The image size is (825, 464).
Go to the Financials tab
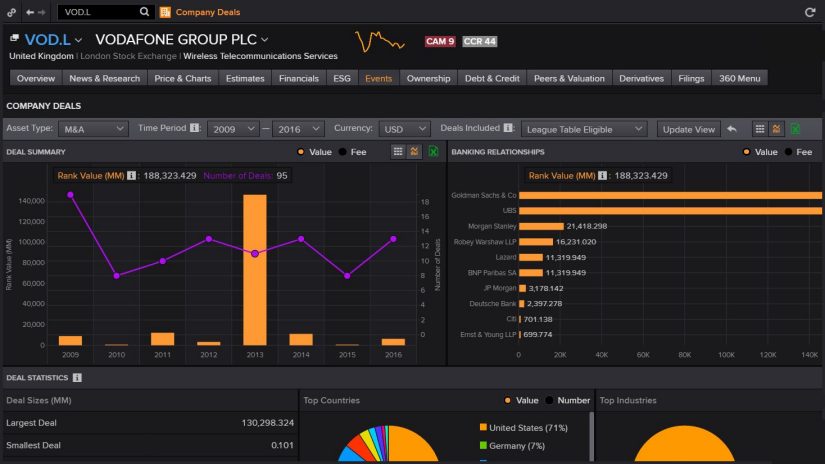299,78
